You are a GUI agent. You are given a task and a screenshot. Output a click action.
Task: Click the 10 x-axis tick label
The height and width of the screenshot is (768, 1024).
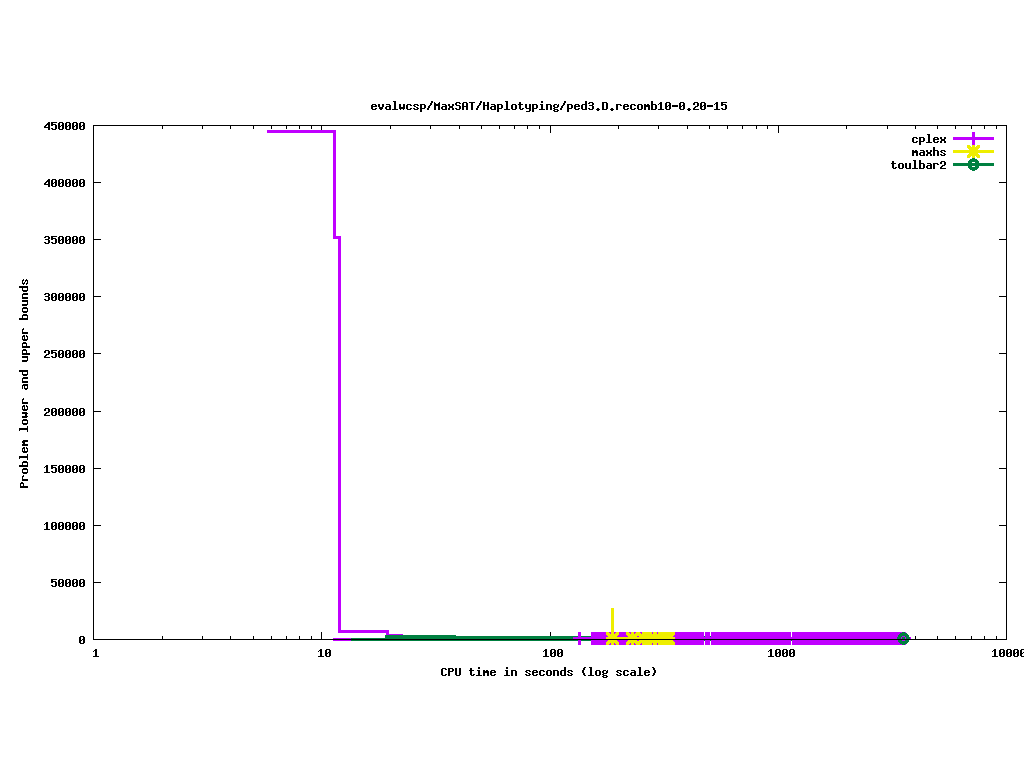(x=324, y=654)
